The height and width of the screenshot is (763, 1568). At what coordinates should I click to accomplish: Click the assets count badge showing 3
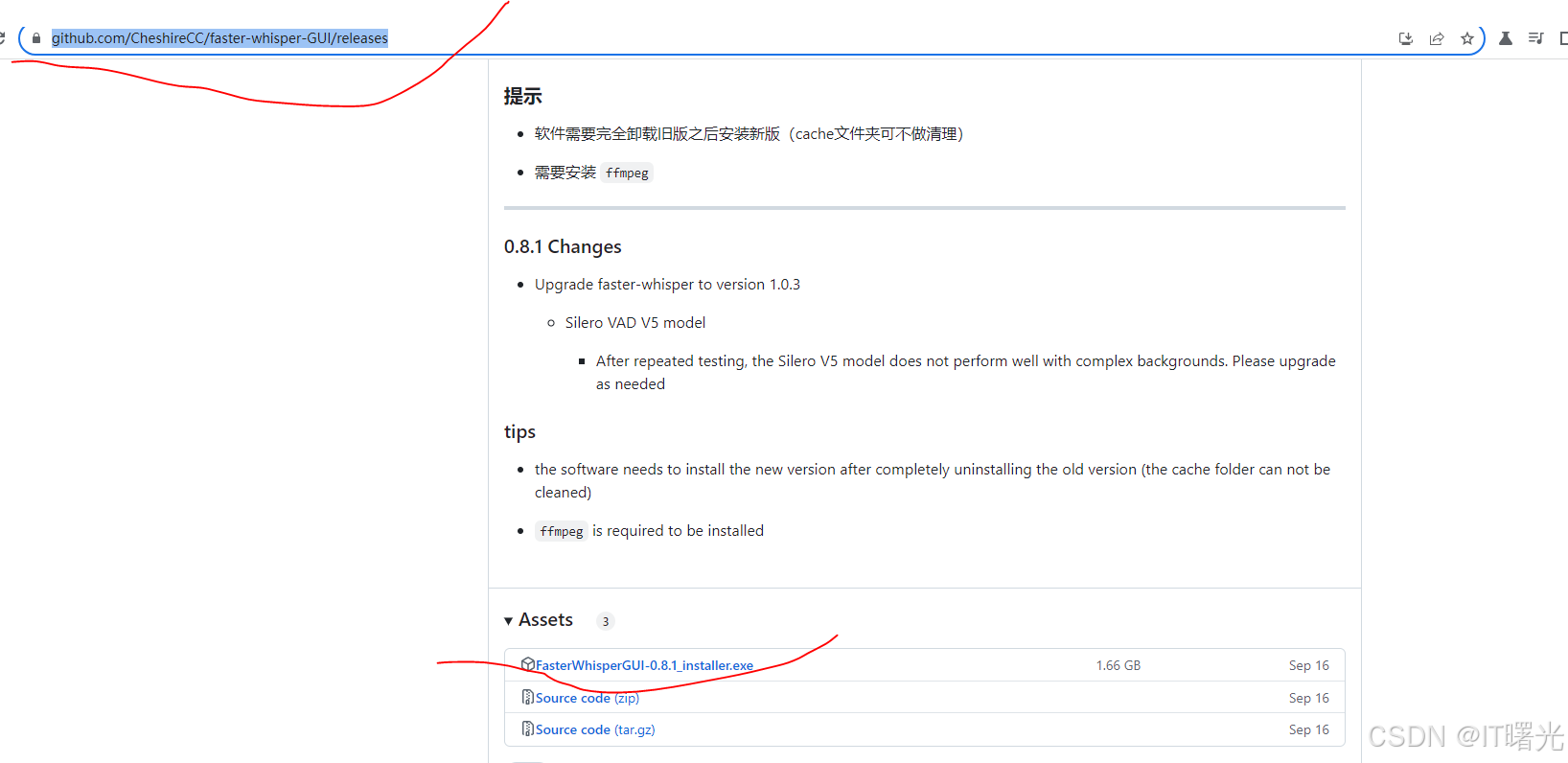tap(605, 621)
